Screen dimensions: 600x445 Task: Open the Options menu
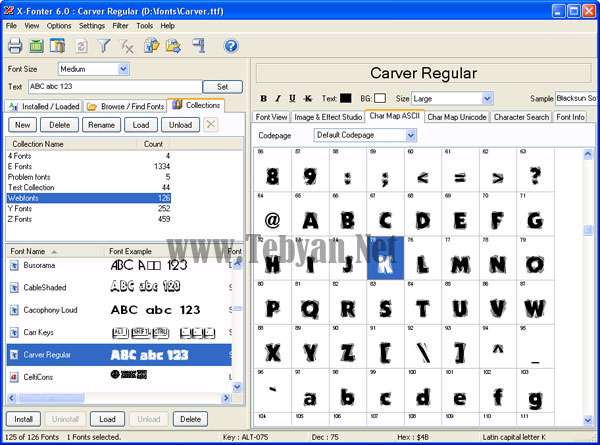(59, 26)
